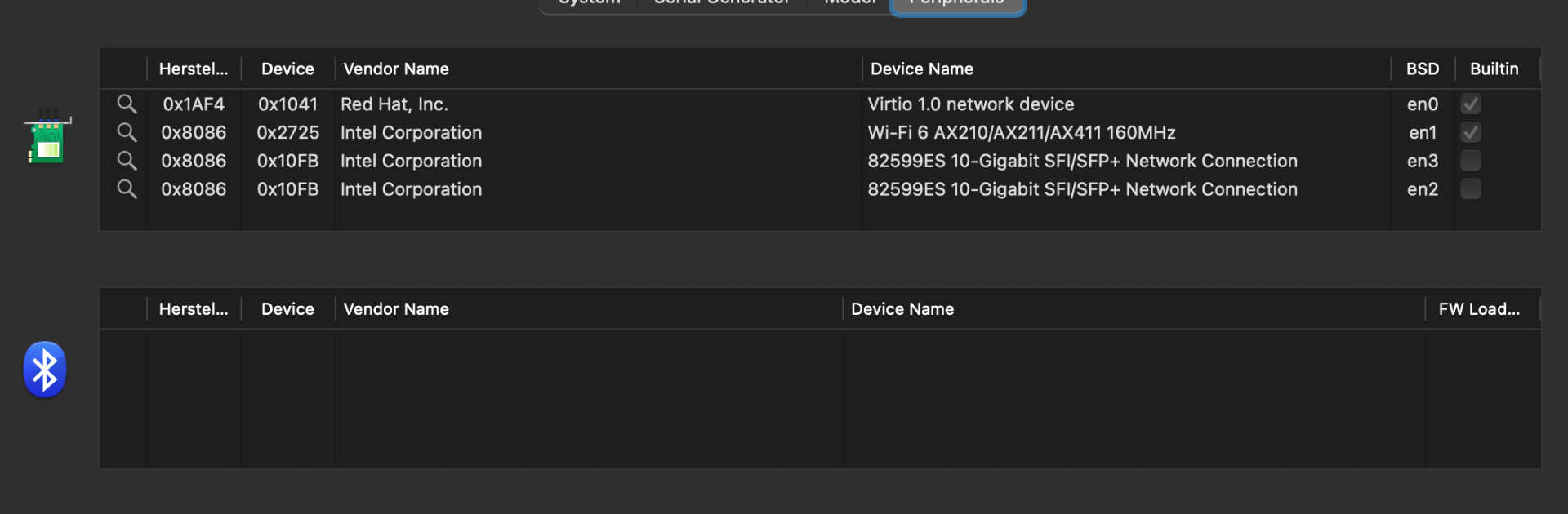
Task: Click the magnifier icon in the en2 row
Action: pyautogui.click(x=127, y=189)
